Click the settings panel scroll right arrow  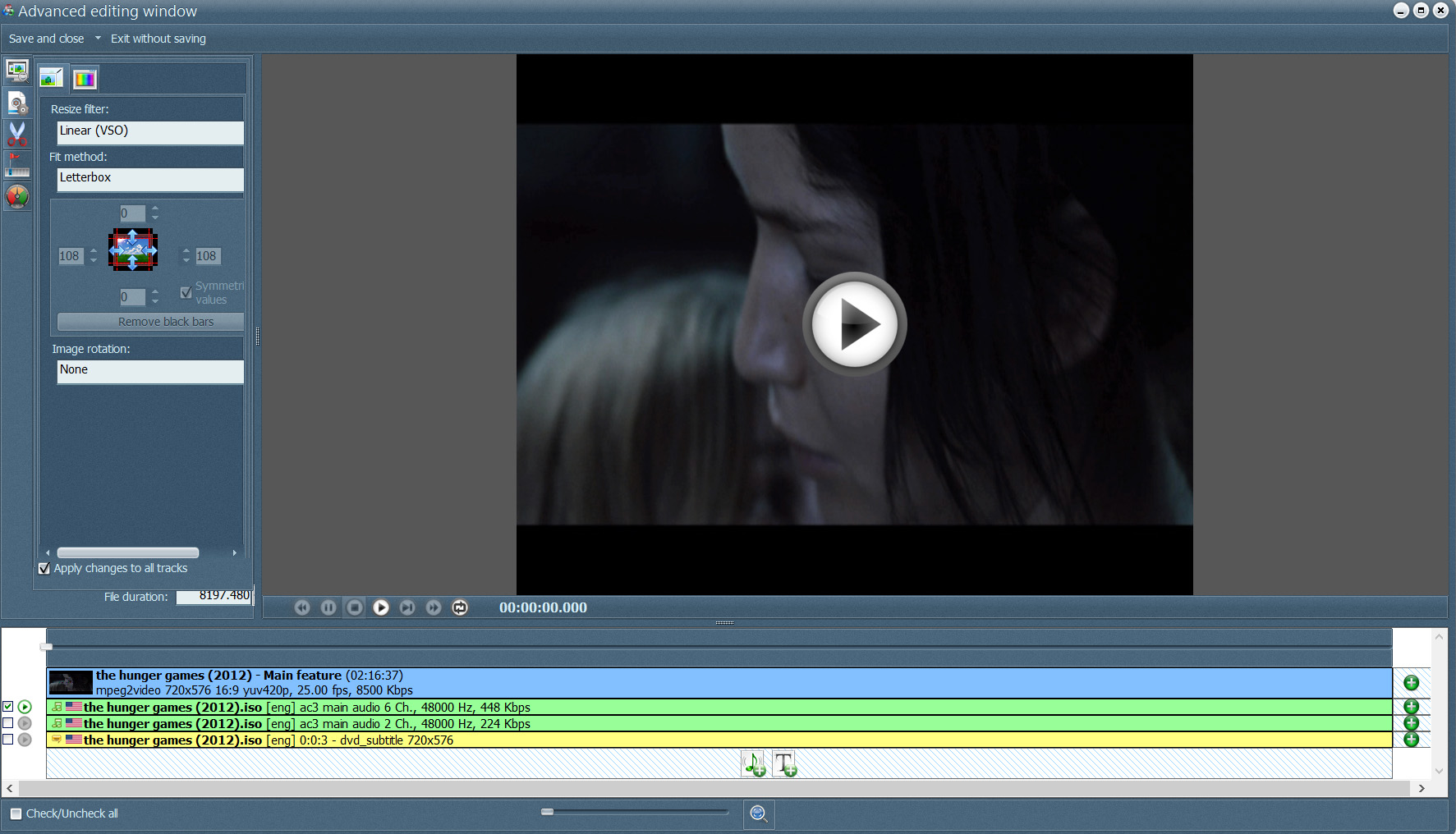pyautogui.click(x=235, y=552)
